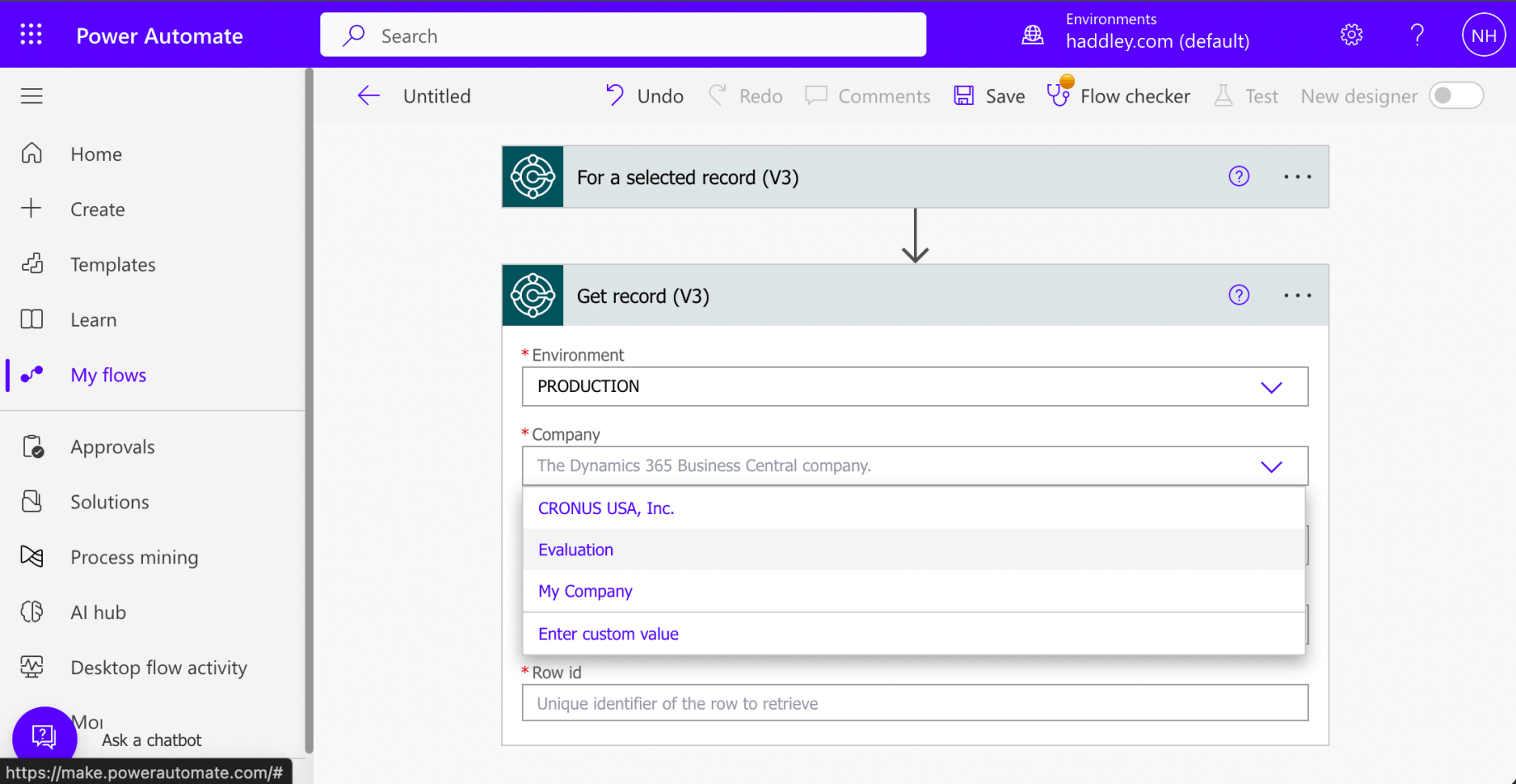Pick Enter custom value option
The width and height of the screenshot is (1516, 784).
pos(609,634)
